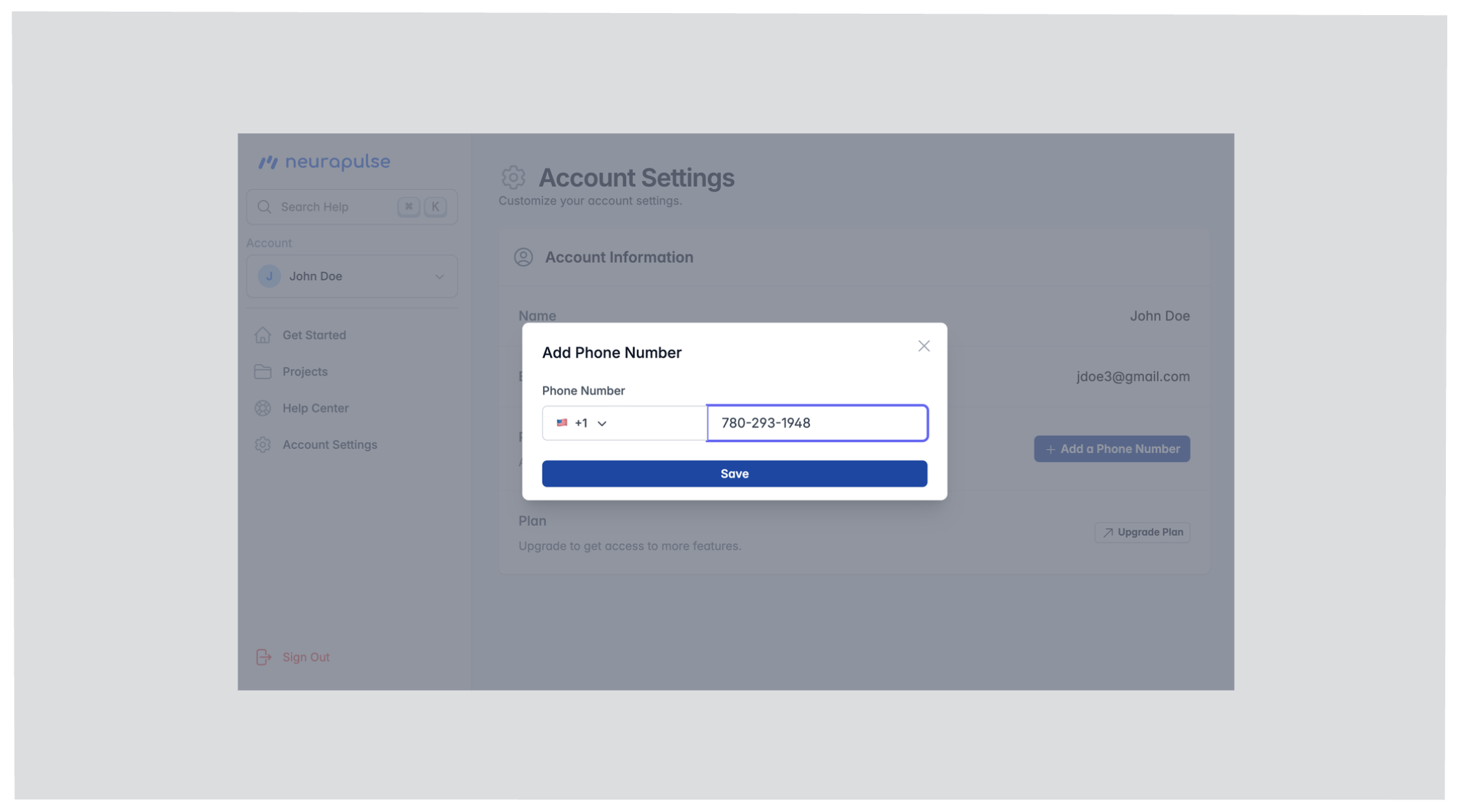Click the phone number input field
The width and height of the screenshot is (1461, 812).
click(x=816, y=423)
